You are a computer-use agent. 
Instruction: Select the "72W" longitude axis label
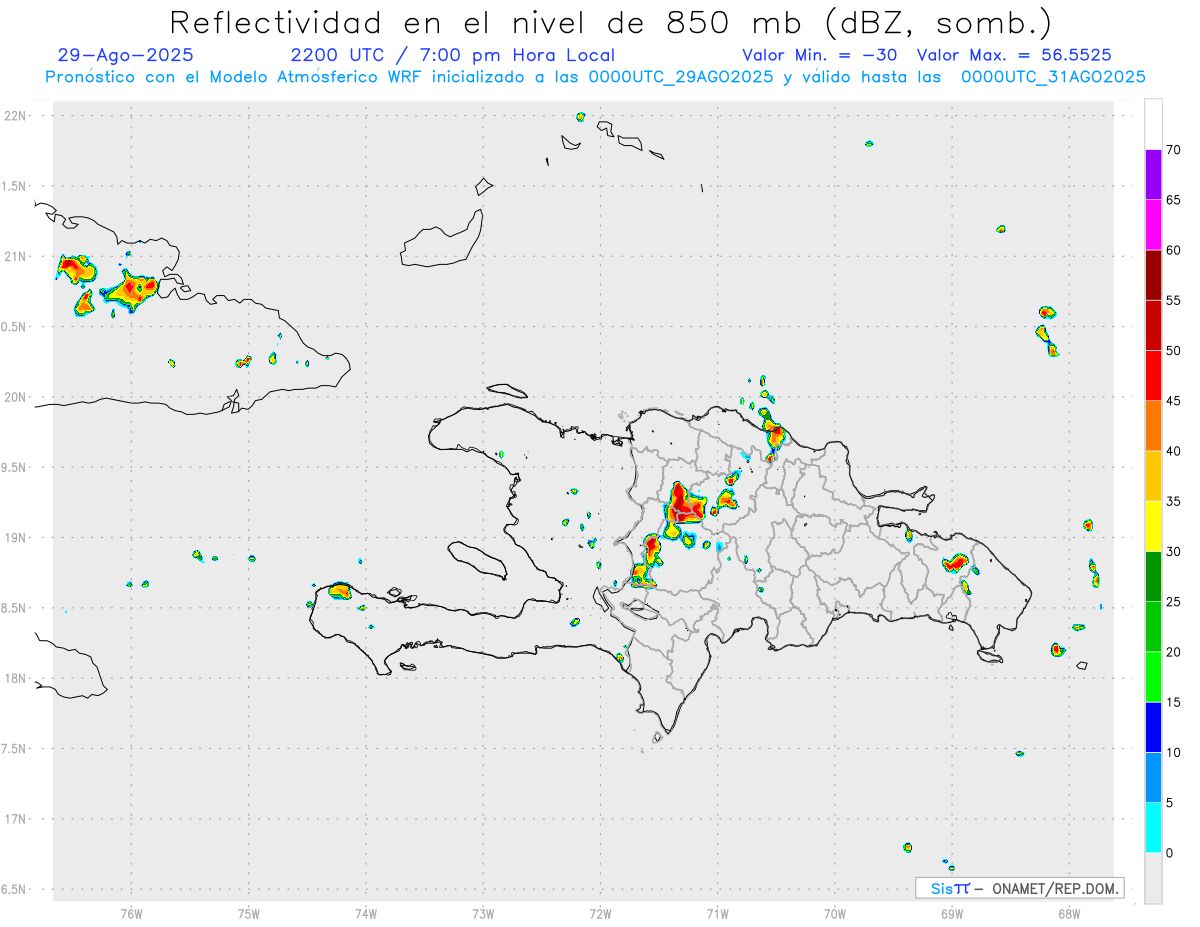pos(600,913)
